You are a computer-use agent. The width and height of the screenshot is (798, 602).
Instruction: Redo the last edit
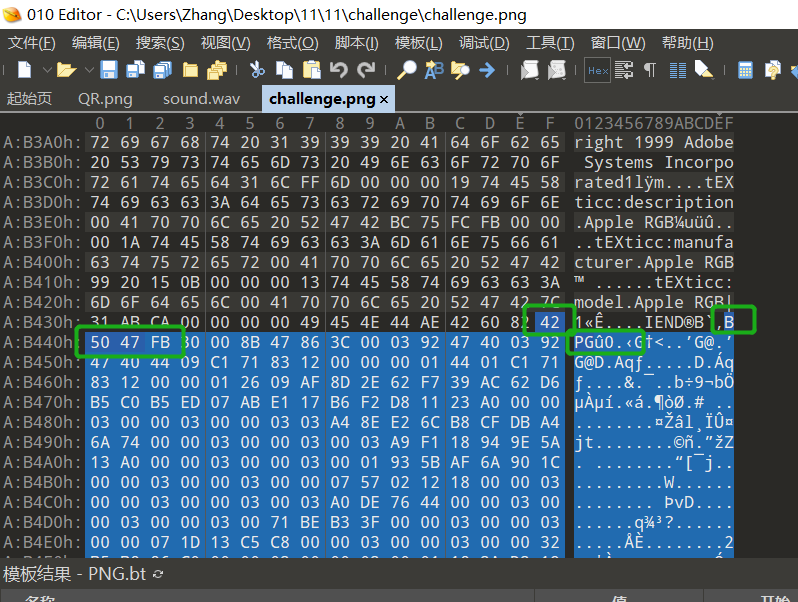pyautogui.click(x=366, y=70)
